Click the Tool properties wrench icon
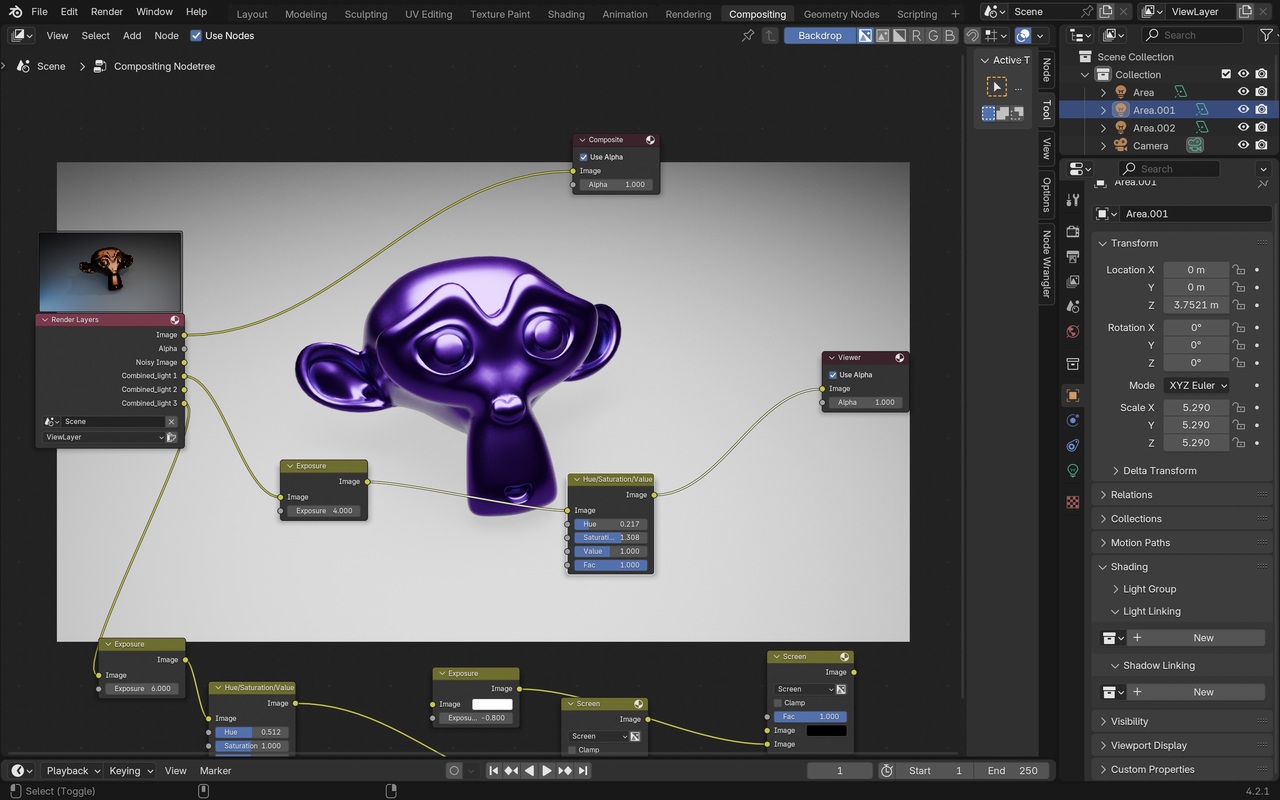Image resolution: width=1280 pixels, height=800 pixels. pyautogui.click(x=1073, y=199)
